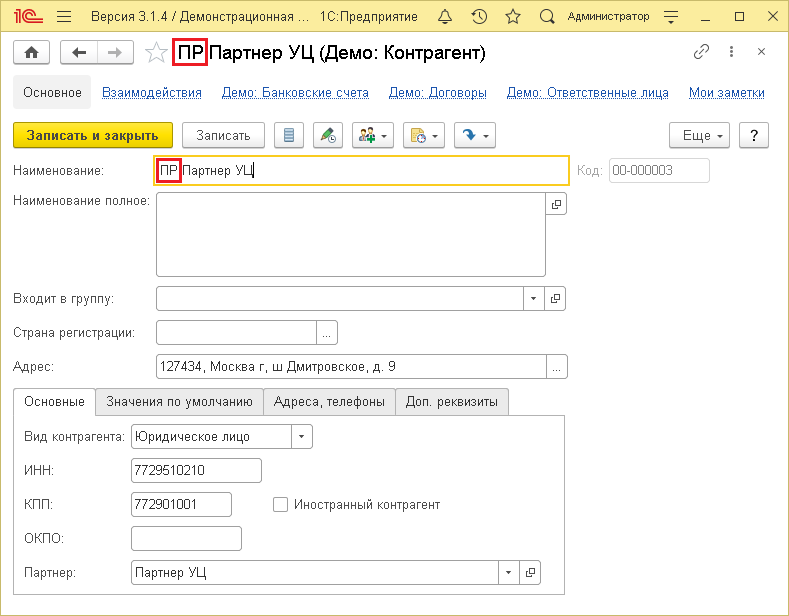The width and height of the screenshot is (789, 616).
Task: Switch to the Основные tab
Action: tap(54, 402)
